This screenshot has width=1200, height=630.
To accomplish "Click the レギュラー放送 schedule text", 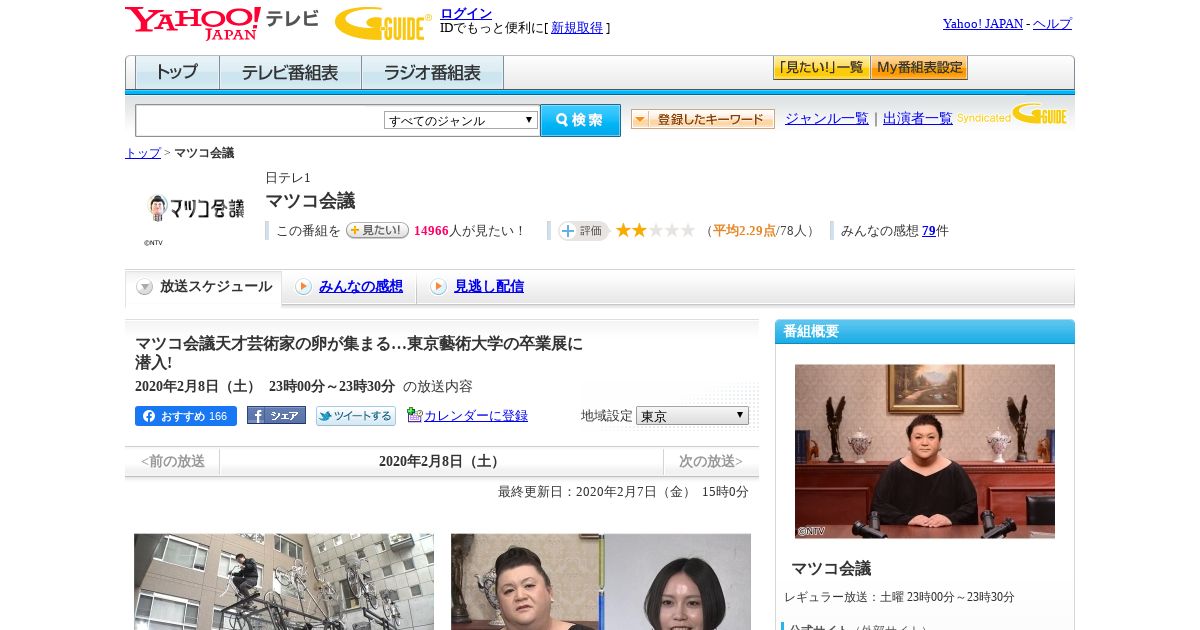I will point(899,597).
